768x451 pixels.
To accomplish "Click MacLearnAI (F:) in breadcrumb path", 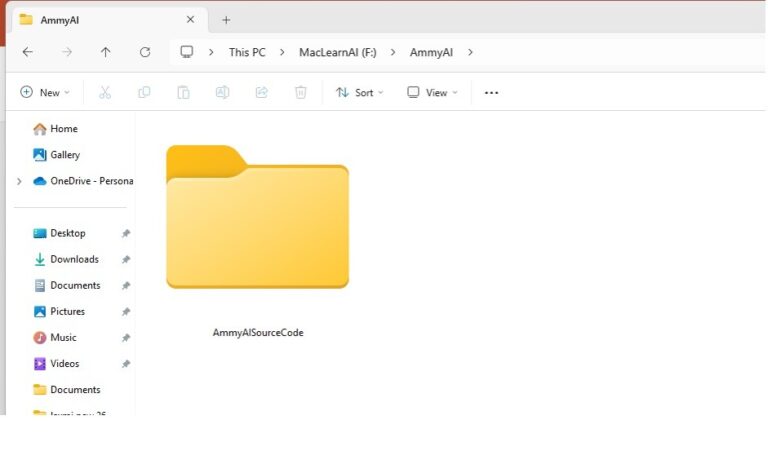I will pos(337,52).
